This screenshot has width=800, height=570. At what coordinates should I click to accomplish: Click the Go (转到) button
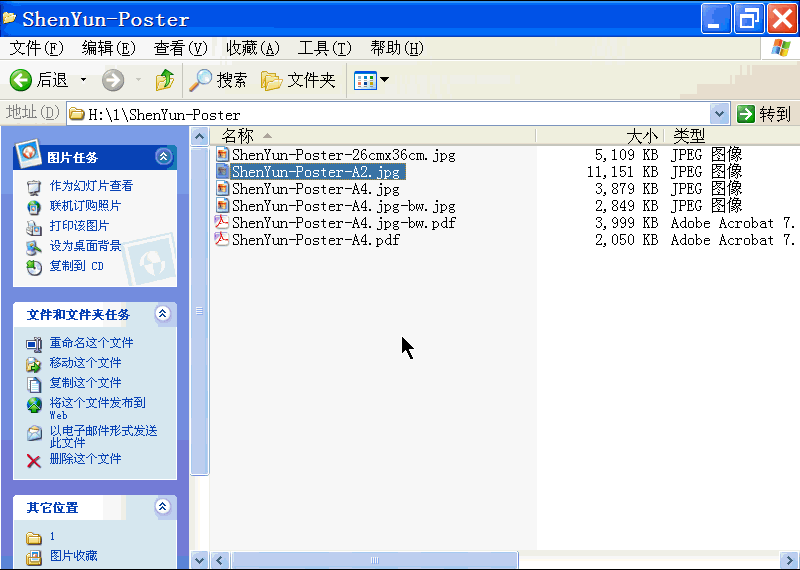[764, 114]
